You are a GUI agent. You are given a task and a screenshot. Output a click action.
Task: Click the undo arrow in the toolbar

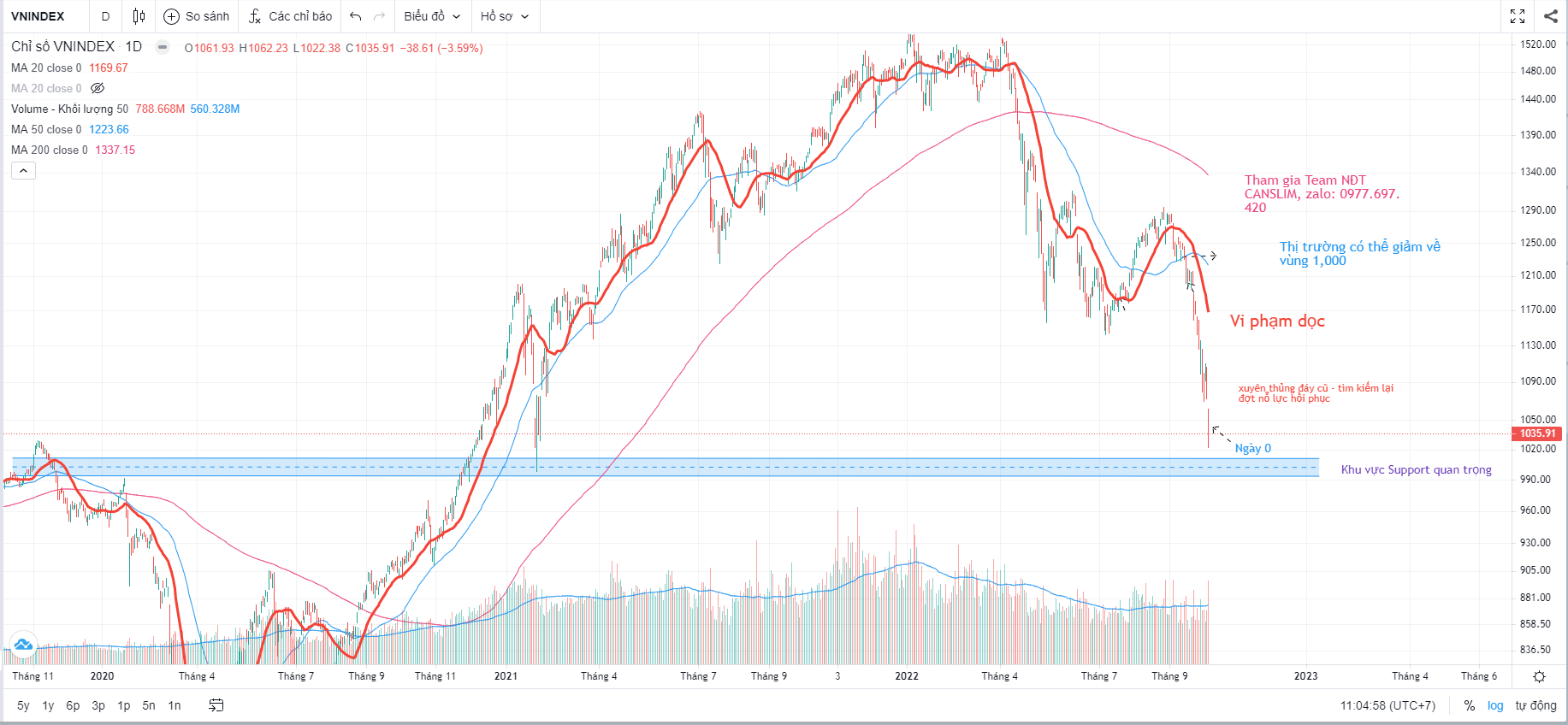[x=356, y=16]
